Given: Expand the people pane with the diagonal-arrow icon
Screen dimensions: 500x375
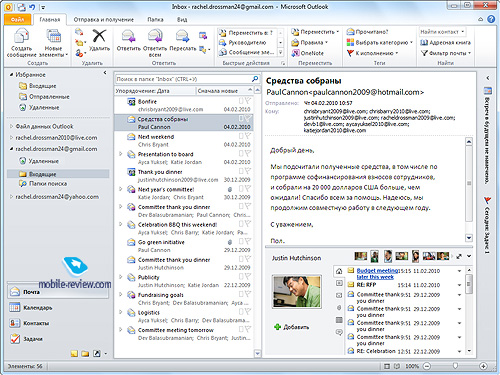Looking at the screenshot, I should (x=459, y=256).
